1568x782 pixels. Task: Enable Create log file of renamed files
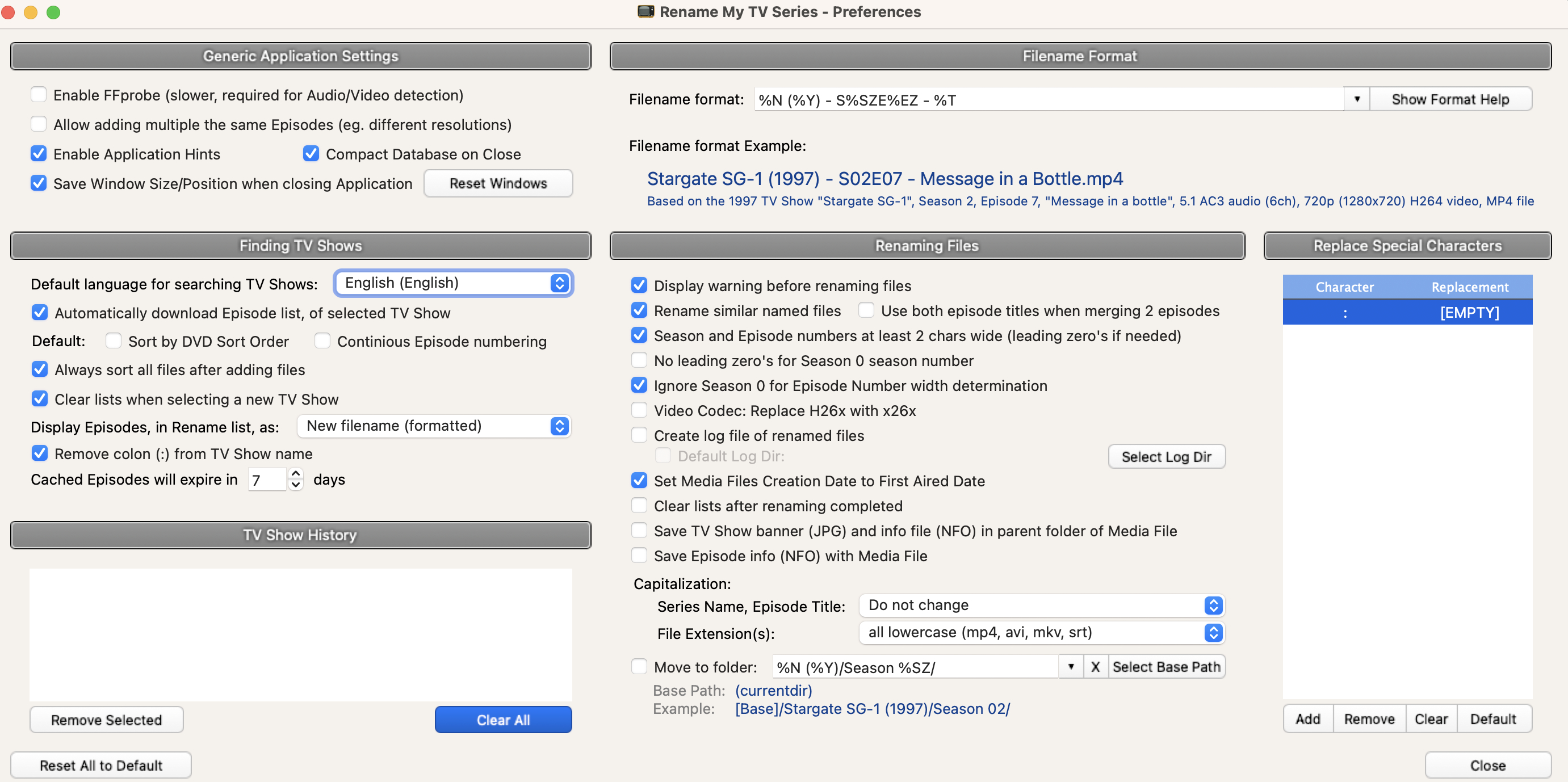pos(639,435)
